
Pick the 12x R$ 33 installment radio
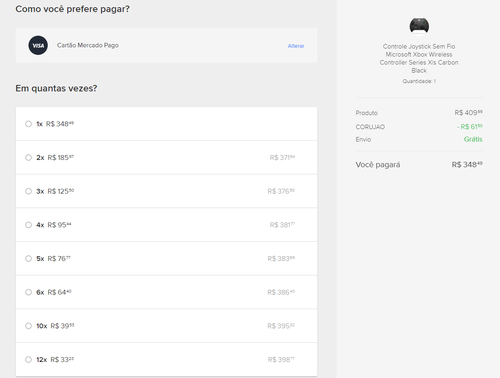pyautogui.click(x=28, y=360)
